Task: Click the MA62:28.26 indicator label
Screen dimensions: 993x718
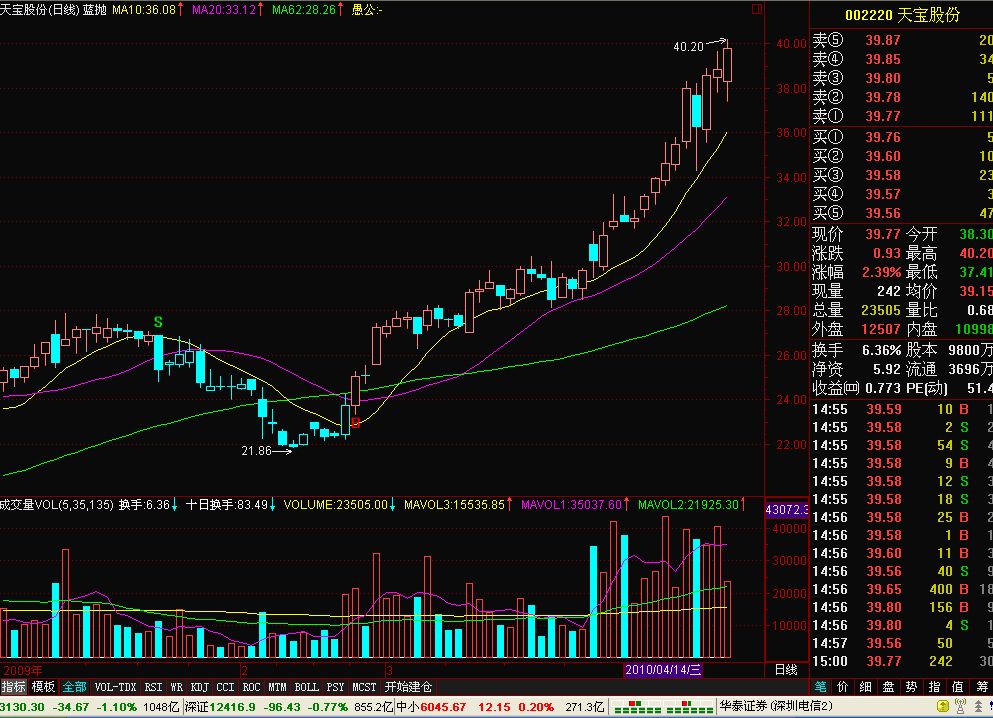Action: 304,9
